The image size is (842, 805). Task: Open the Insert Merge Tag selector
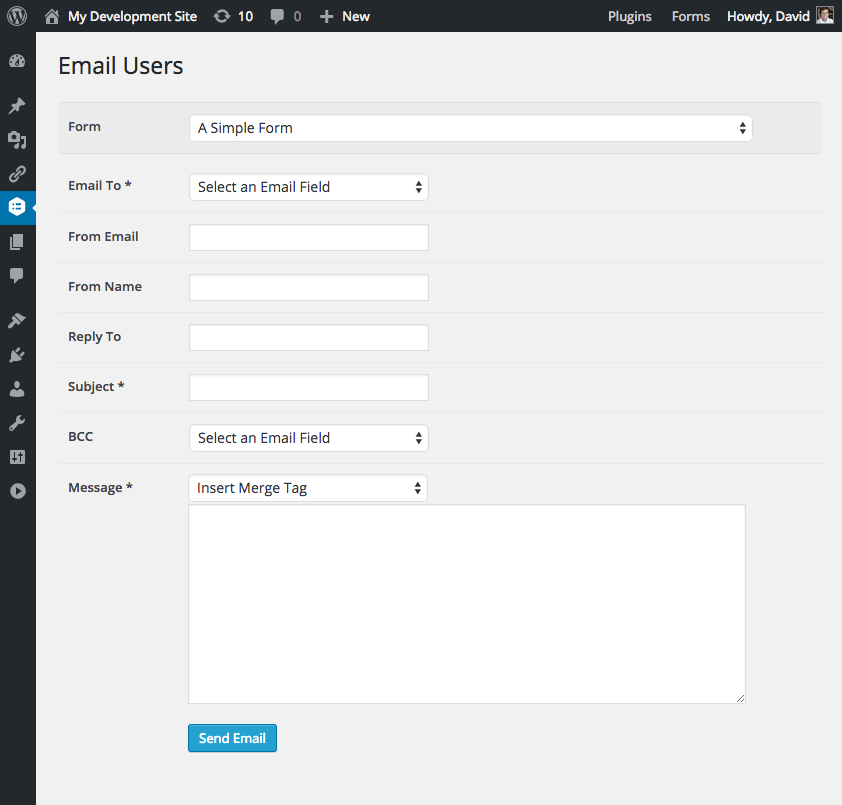point(308,488)
